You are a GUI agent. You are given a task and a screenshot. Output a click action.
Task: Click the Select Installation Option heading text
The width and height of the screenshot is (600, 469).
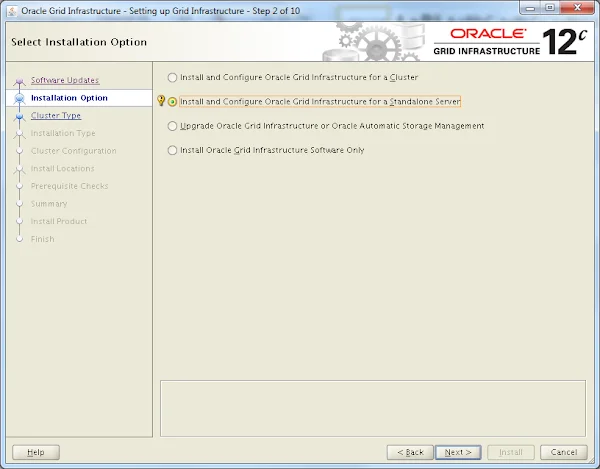(x=79, y=42)
